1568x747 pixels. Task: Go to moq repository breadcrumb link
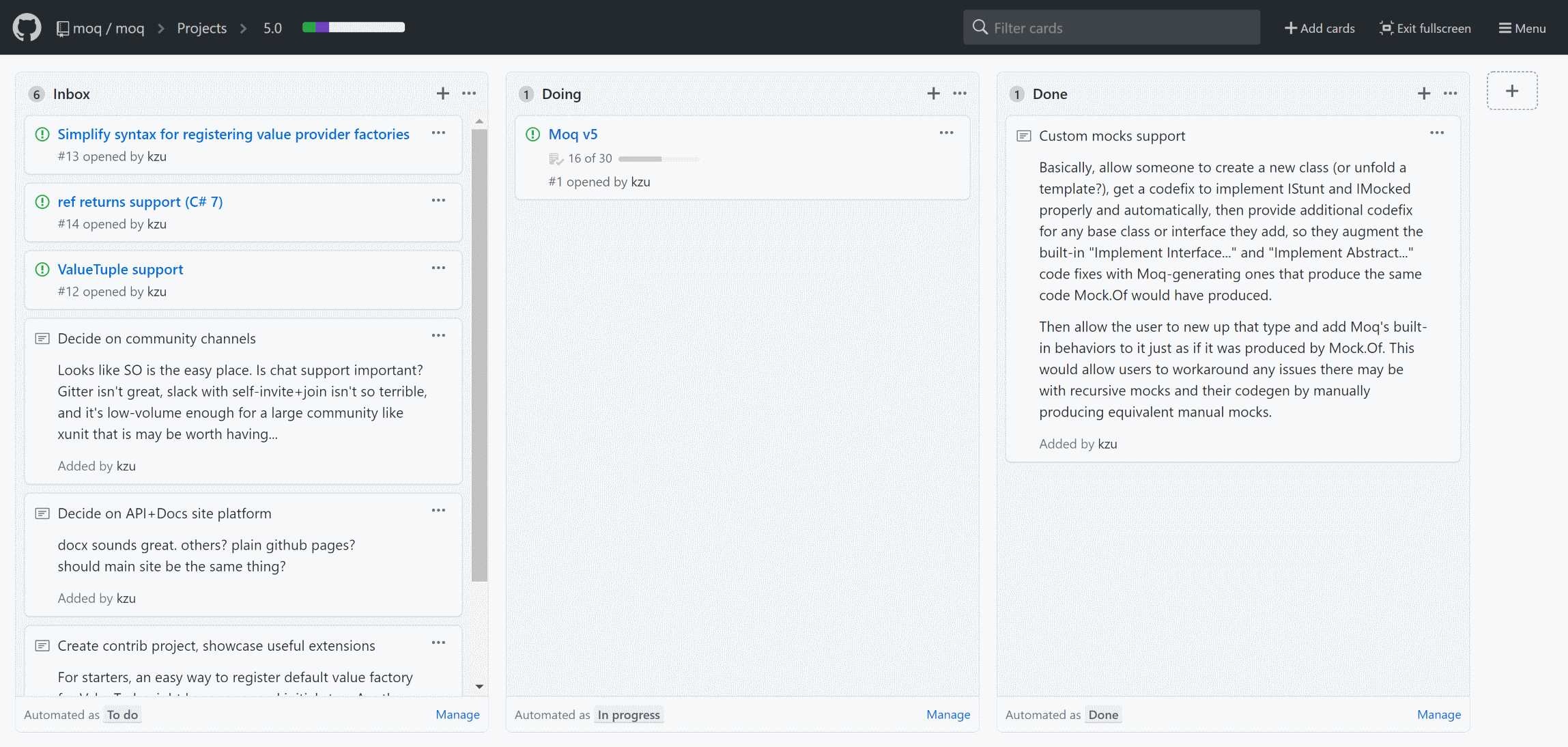130,28
